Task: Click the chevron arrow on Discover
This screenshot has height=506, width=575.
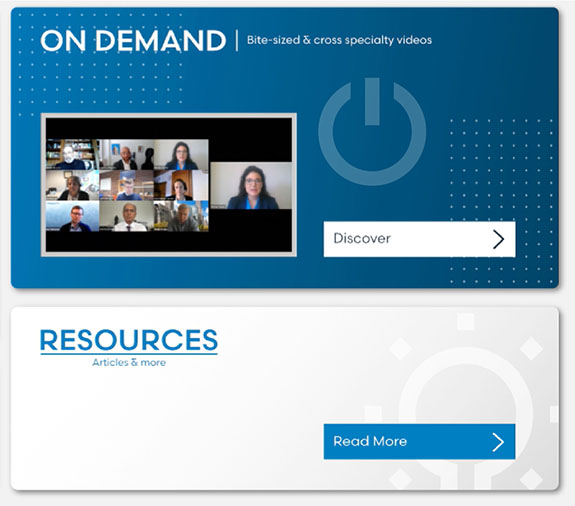Action: 498,239
